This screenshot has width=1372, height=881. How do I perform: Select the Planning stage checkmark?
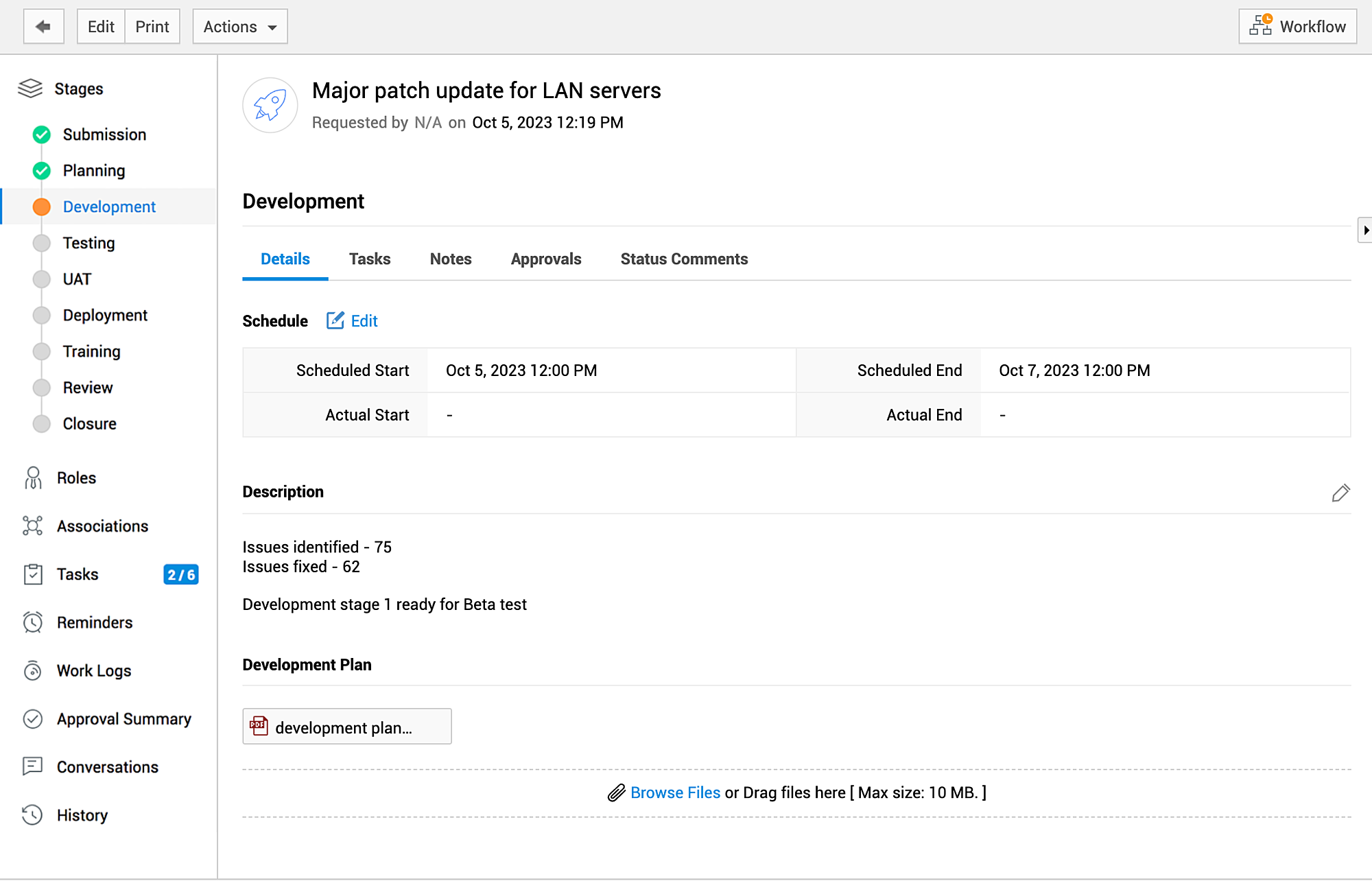point(42,171)
